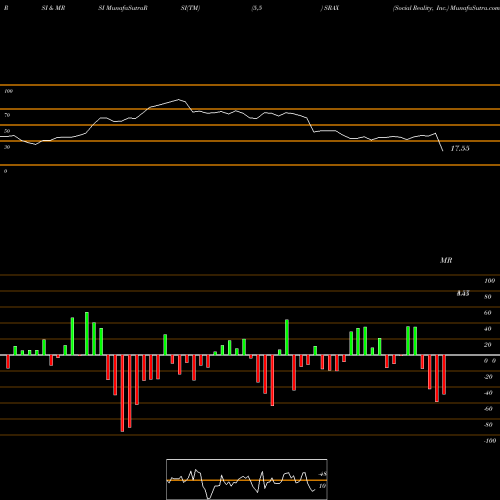Click the MR value label 8.55
Image resolution: width=500 pixels, height=500 pixels.
tap(463, 293)
